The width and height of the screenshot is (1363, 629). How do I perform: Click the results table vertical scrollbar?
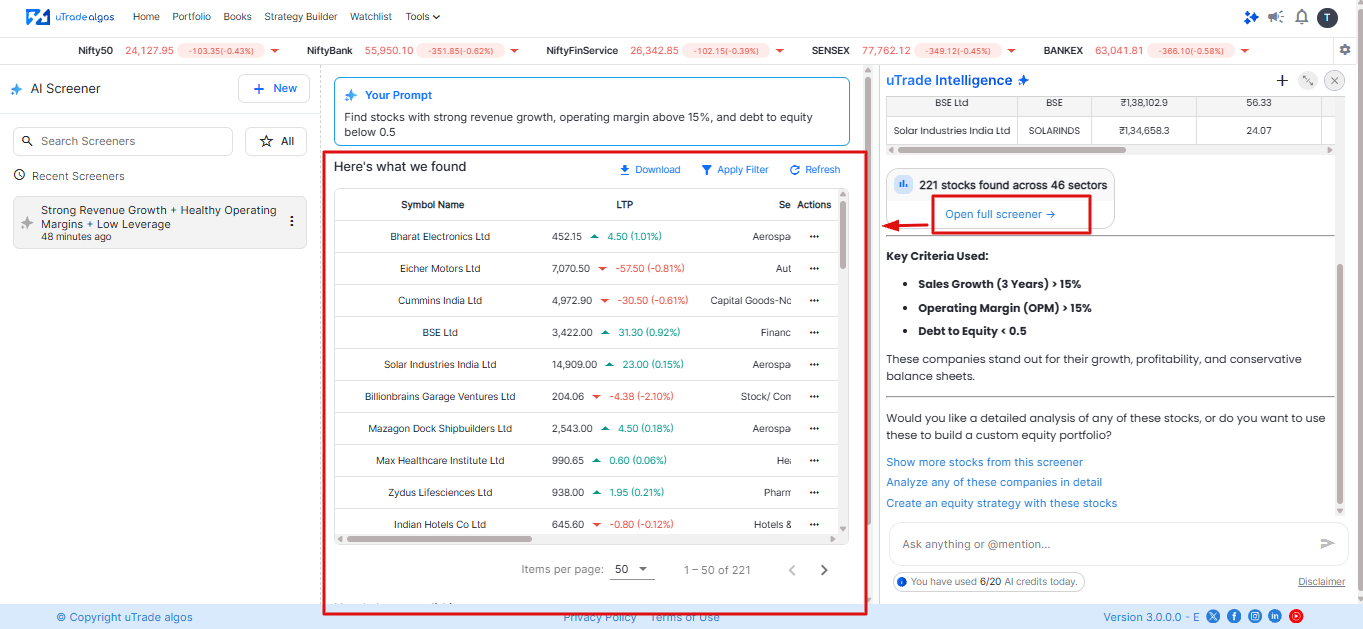[843, 236]
